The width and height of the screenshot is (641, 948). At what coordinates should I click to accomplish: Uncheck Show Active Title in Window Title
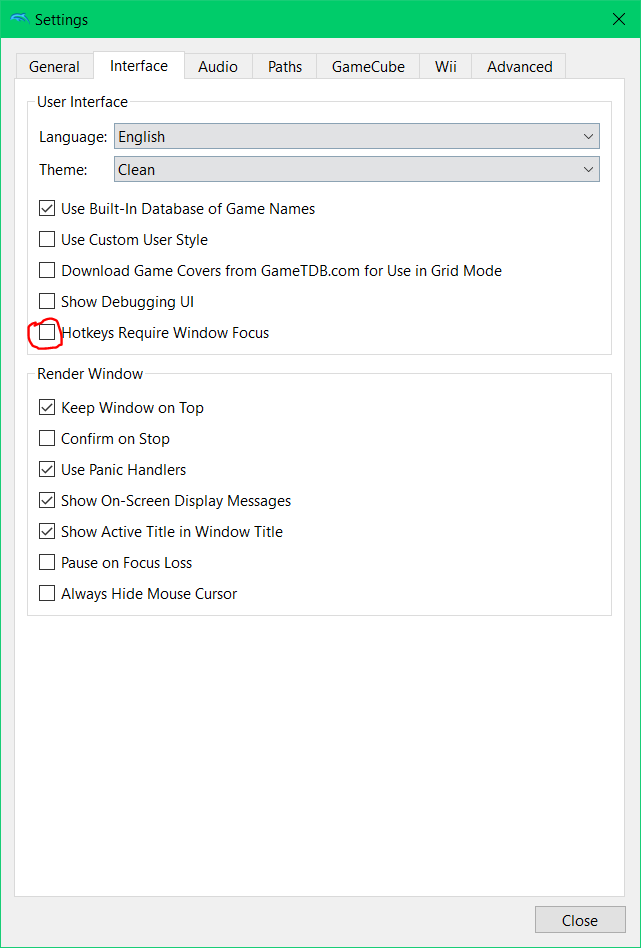pos(47,531)
